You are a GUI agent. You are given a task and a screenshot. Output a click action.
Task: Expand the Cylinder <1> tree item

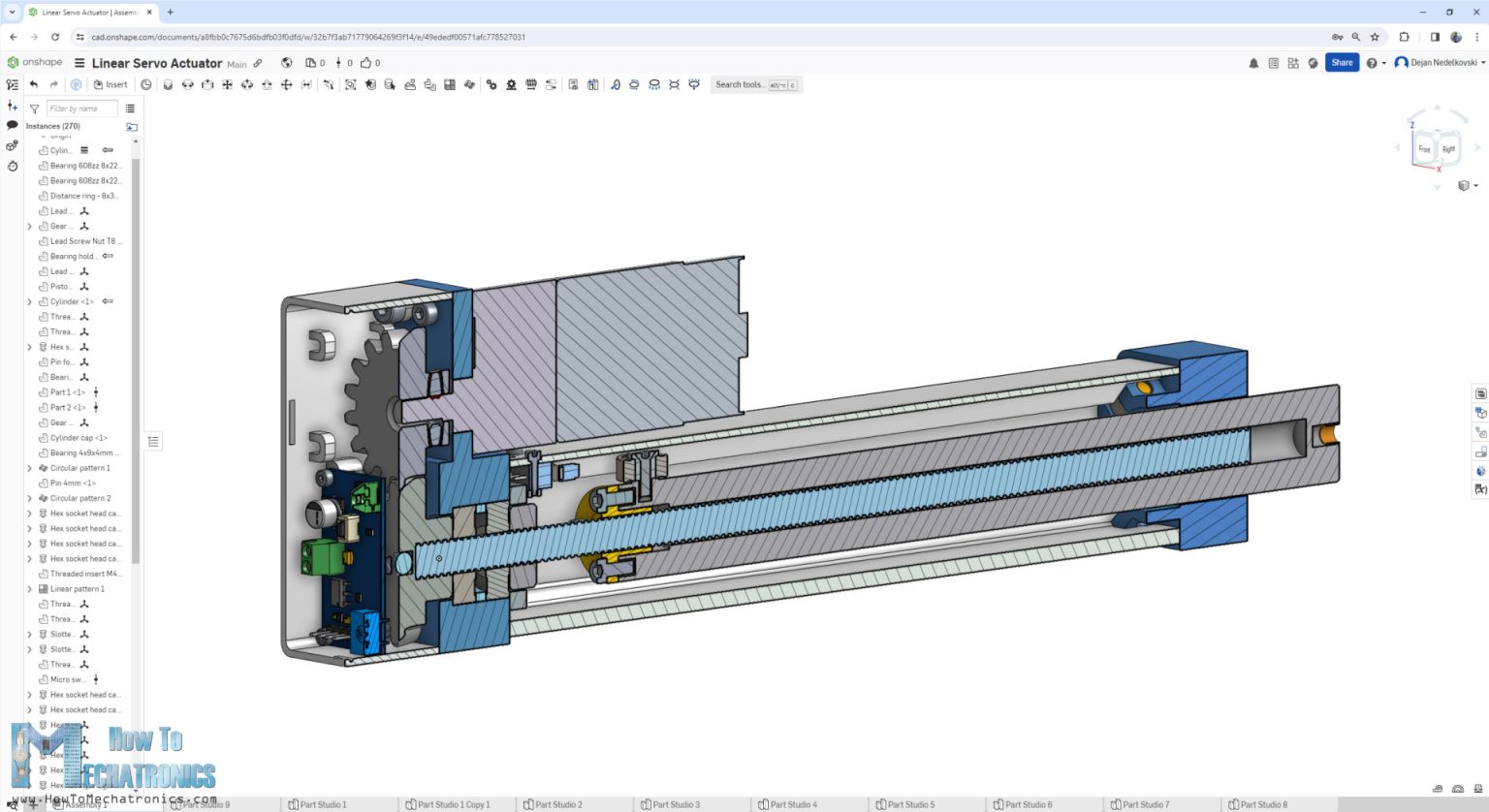coord(28,301)
